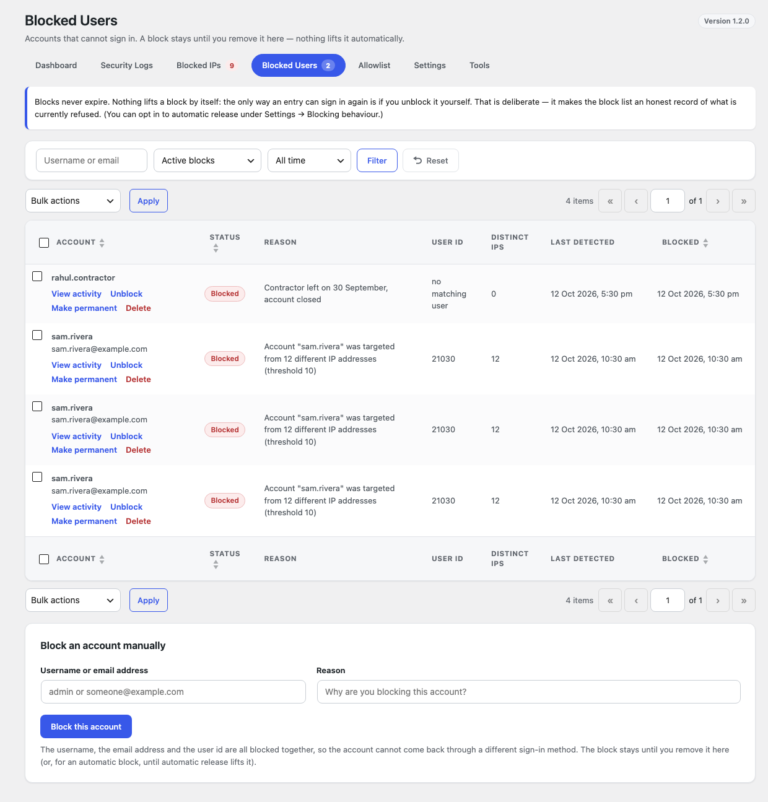Viewport: 768px width, 802px height.
Task: Click the Blocked Users page heading
Action: click(x=71, y=20)
